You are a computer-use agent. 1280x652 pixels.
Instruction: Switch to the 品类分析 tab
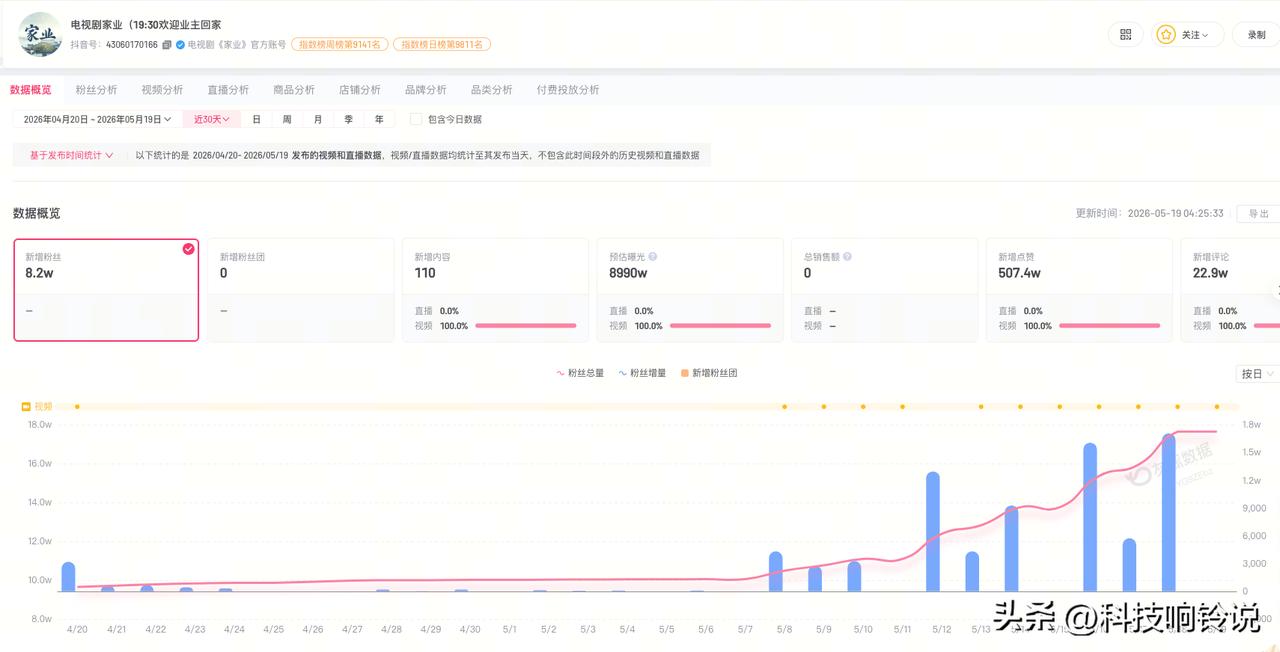pyautogui.click(x=492, y=90)
